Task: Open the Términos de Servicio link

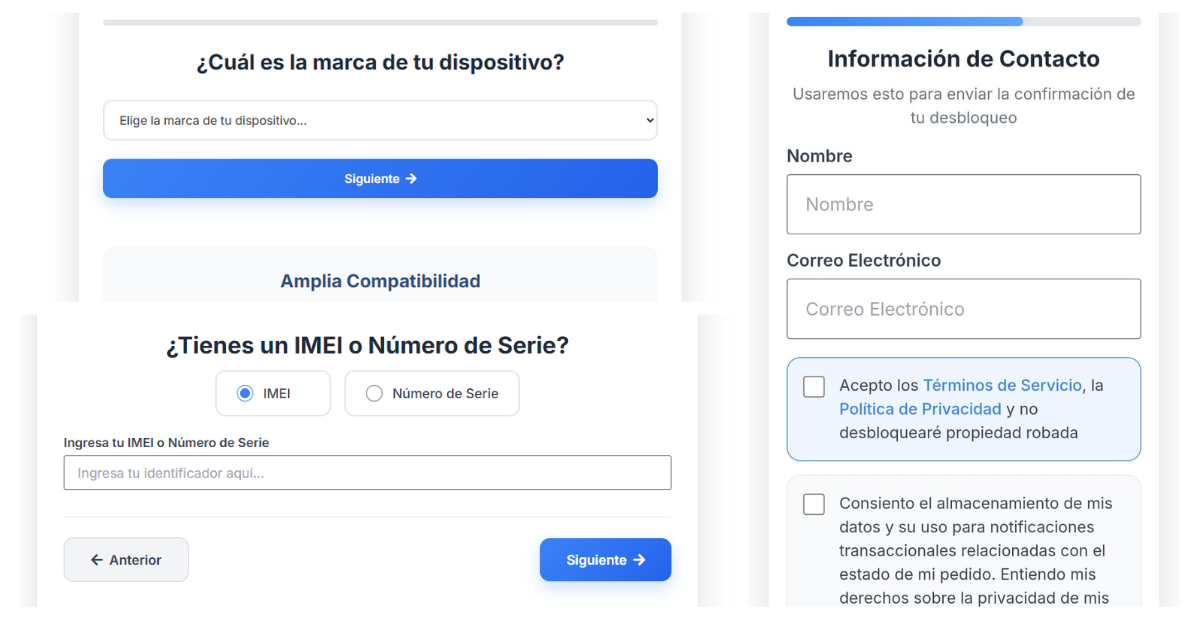Action: pyautogui.click(x=1001, y=385)
